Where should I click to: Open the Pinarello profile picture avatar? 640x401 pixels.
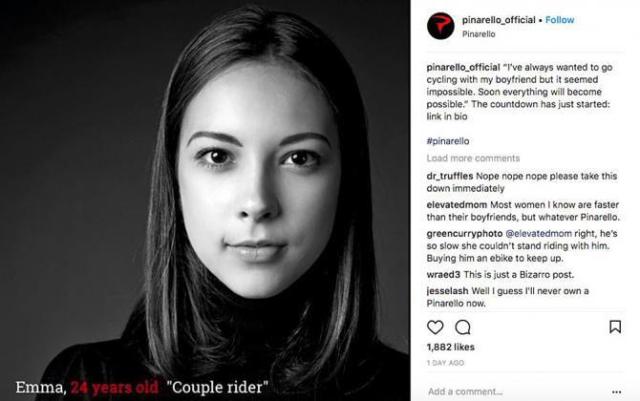click(440, 26)
